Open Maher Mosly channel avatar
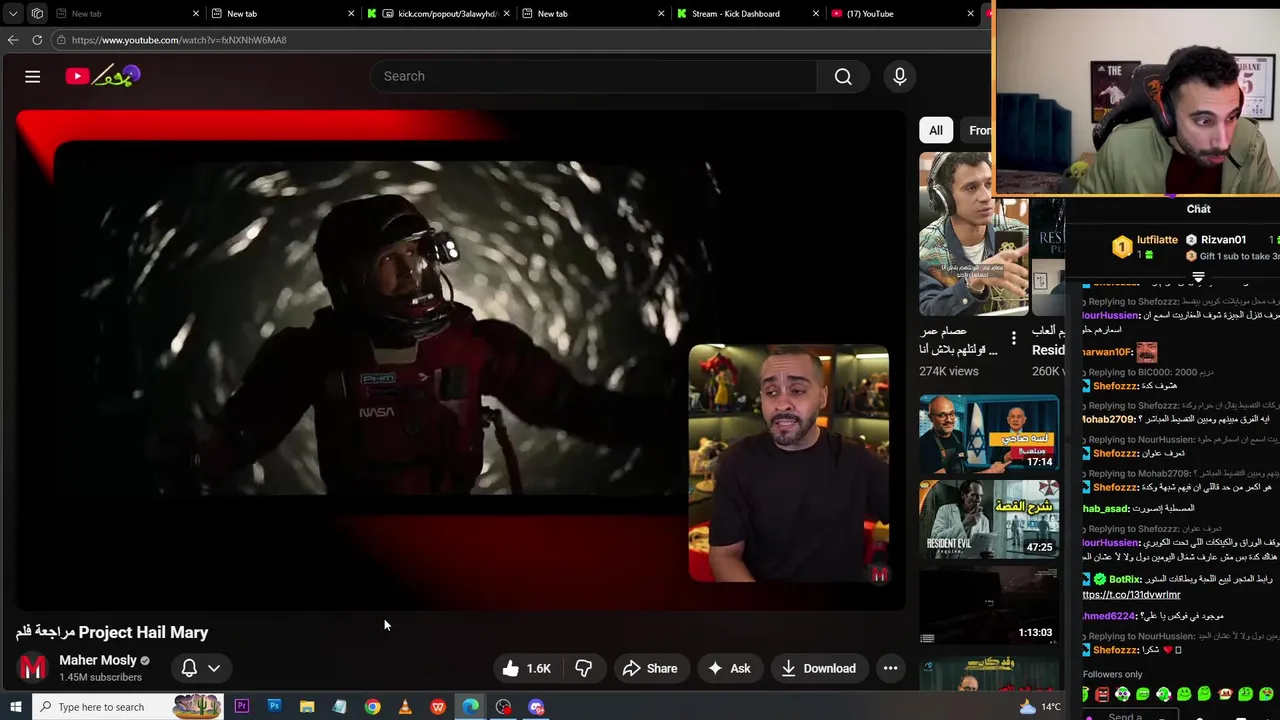Image resolution: width=1280 pixels, height=720 pixels. [x=33, y=668]
